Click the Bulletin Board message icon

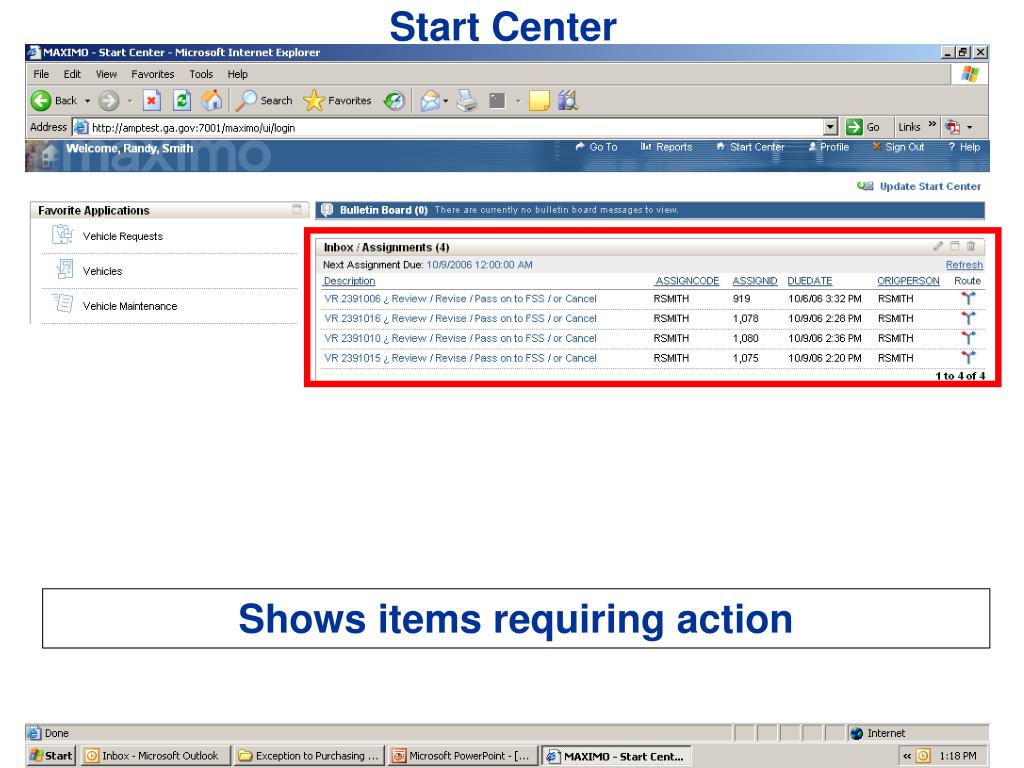[327, 210]
